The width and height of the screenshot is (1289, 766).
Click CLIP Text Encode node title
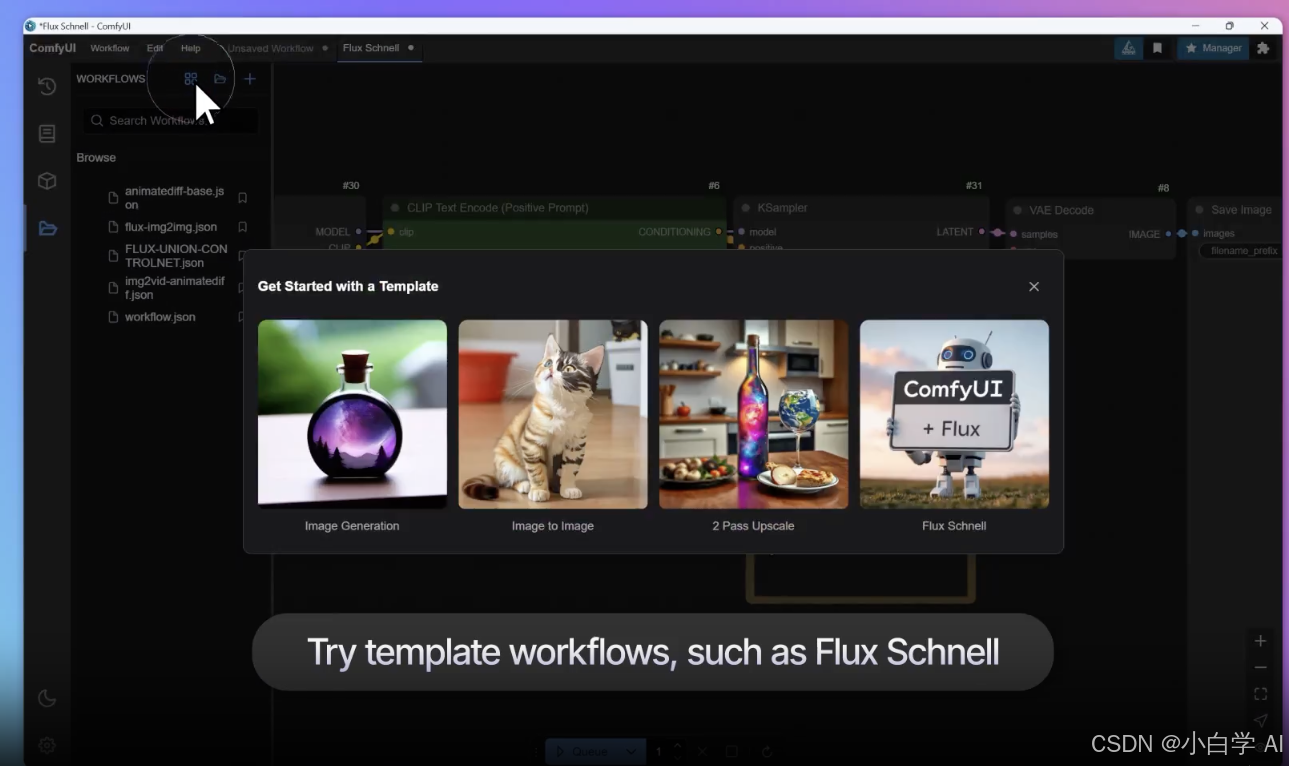tap(497, 208)
